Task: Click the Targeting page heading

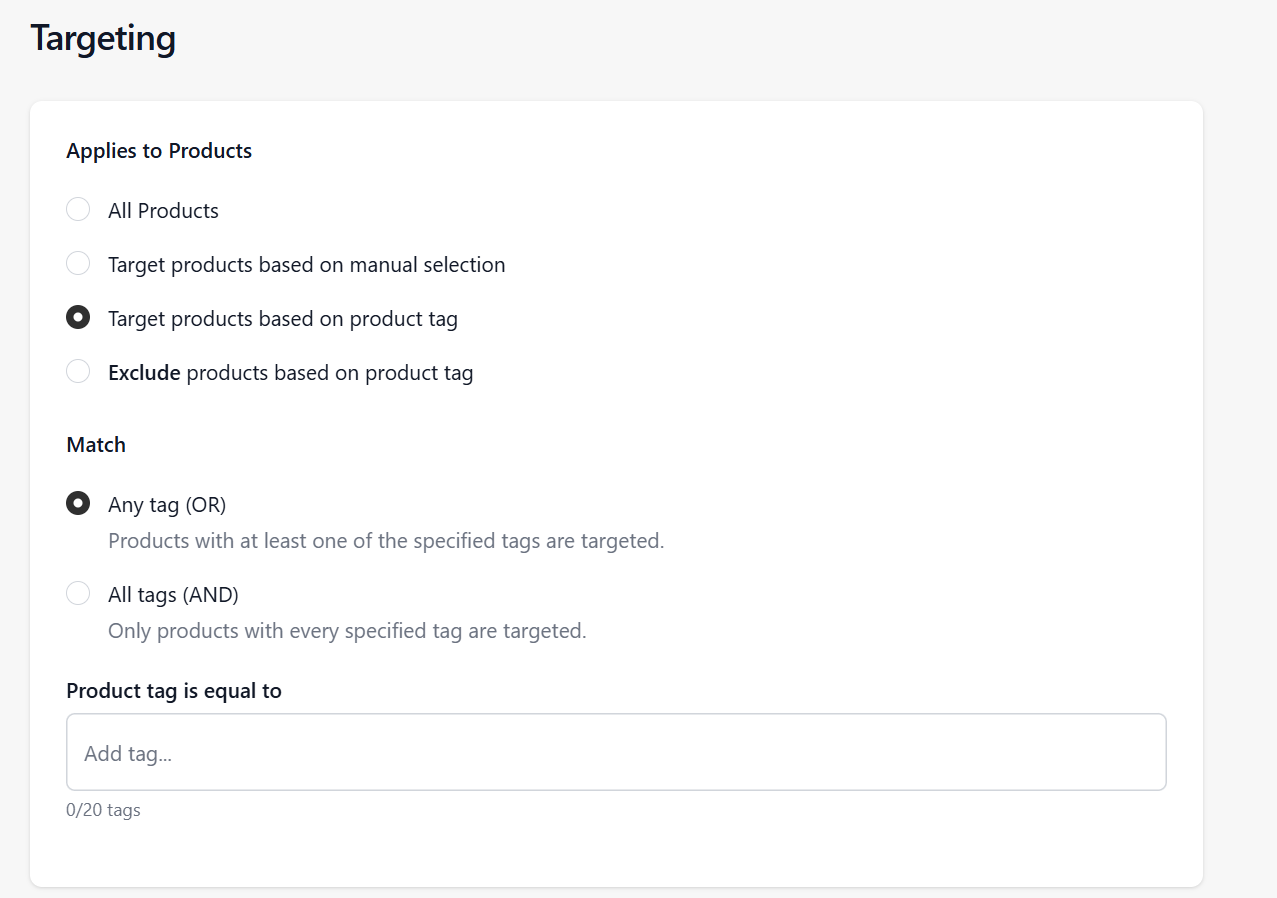Action: 103,38
